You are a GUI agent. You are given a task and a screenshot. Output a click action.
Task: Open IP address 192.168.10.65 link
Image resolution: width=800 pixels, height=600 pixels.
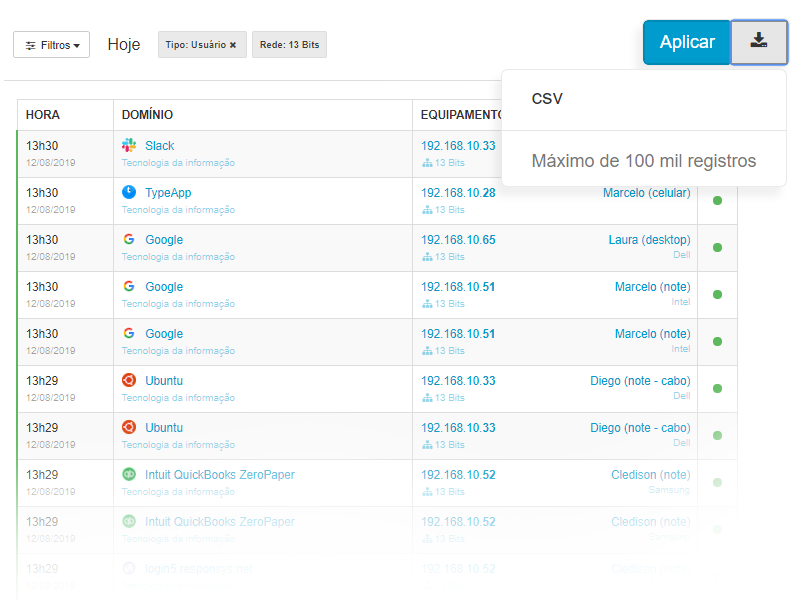point(458,240)
